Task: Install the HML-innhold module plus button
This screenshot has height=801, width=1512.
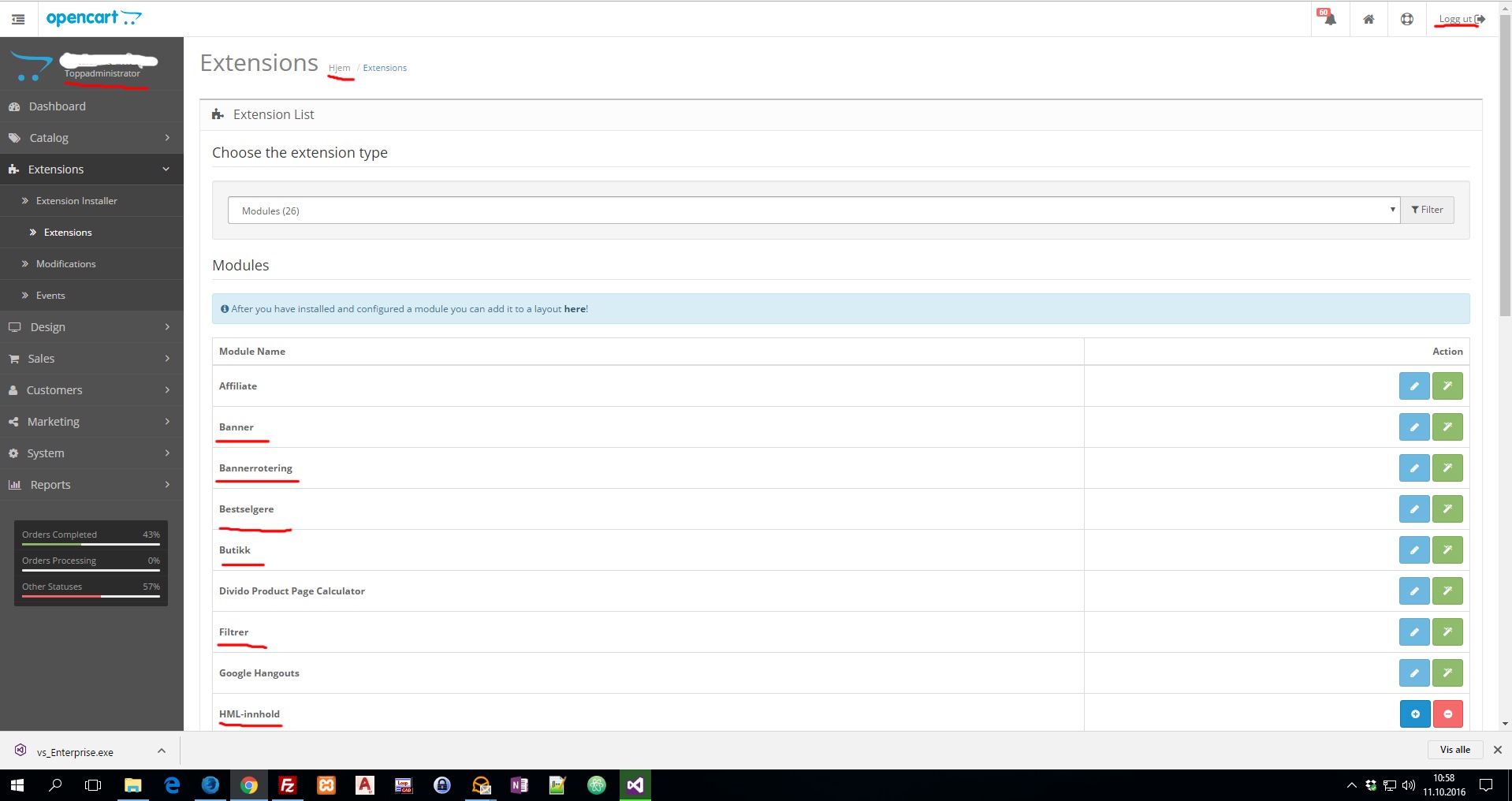Action: pos(1415,714)
